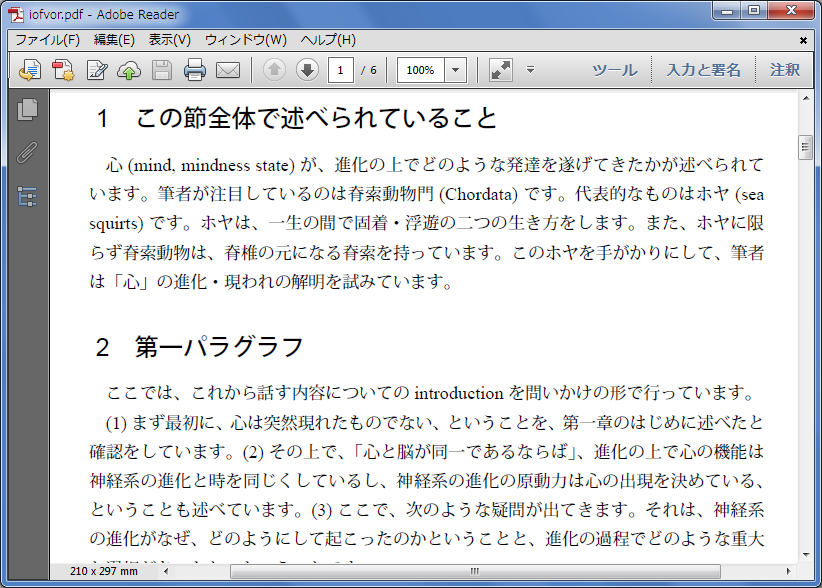Open the ヘルプ(H) menu
Viewport: 822px width, 588px height.
(328, 40)
